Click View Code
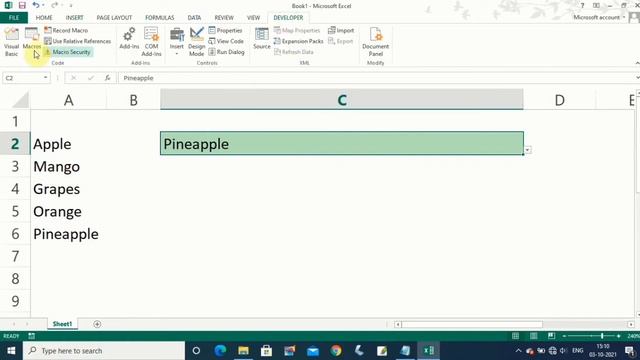 click(x=226, y=41)
